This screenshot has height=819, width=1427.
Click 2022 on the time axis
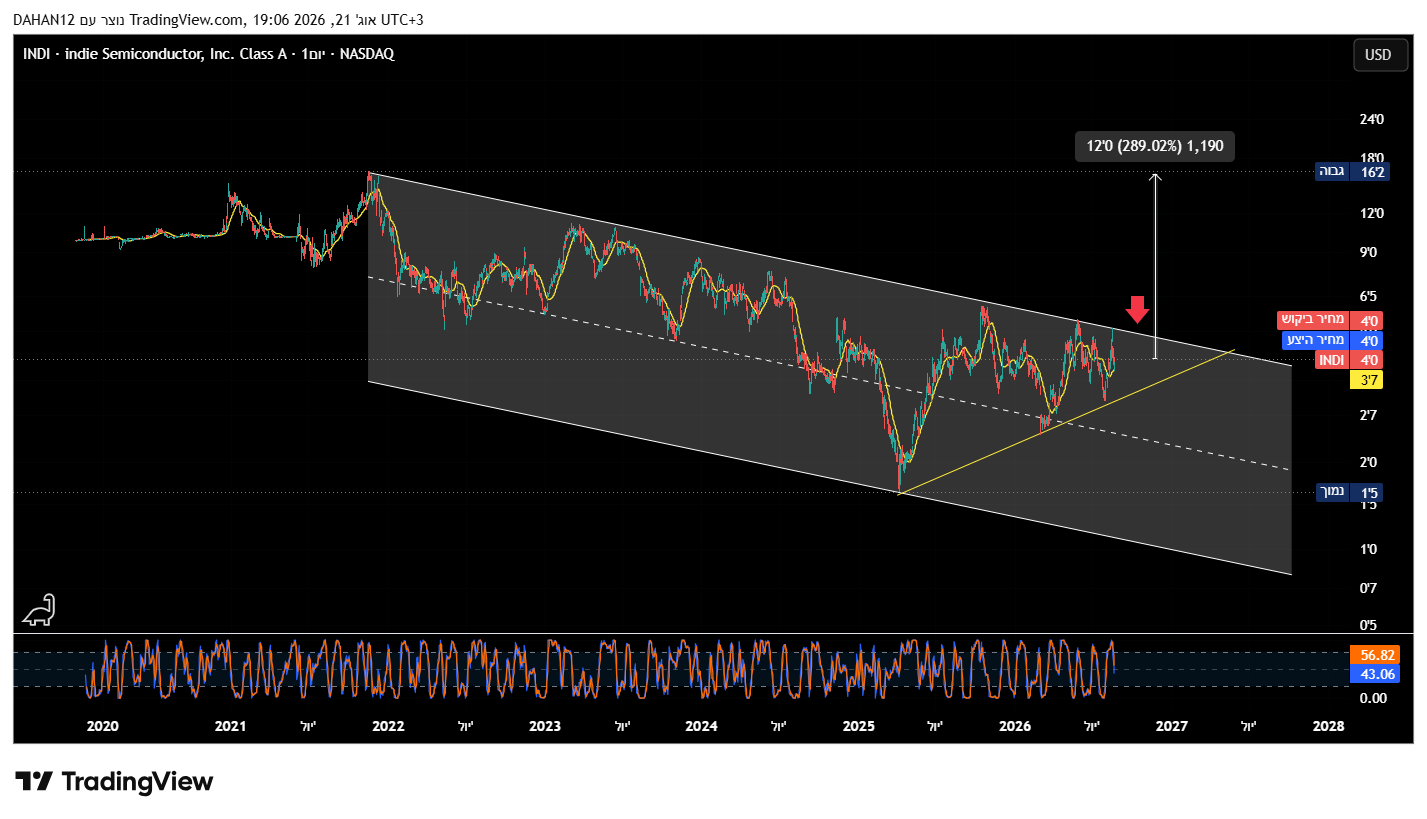[388, 726]
